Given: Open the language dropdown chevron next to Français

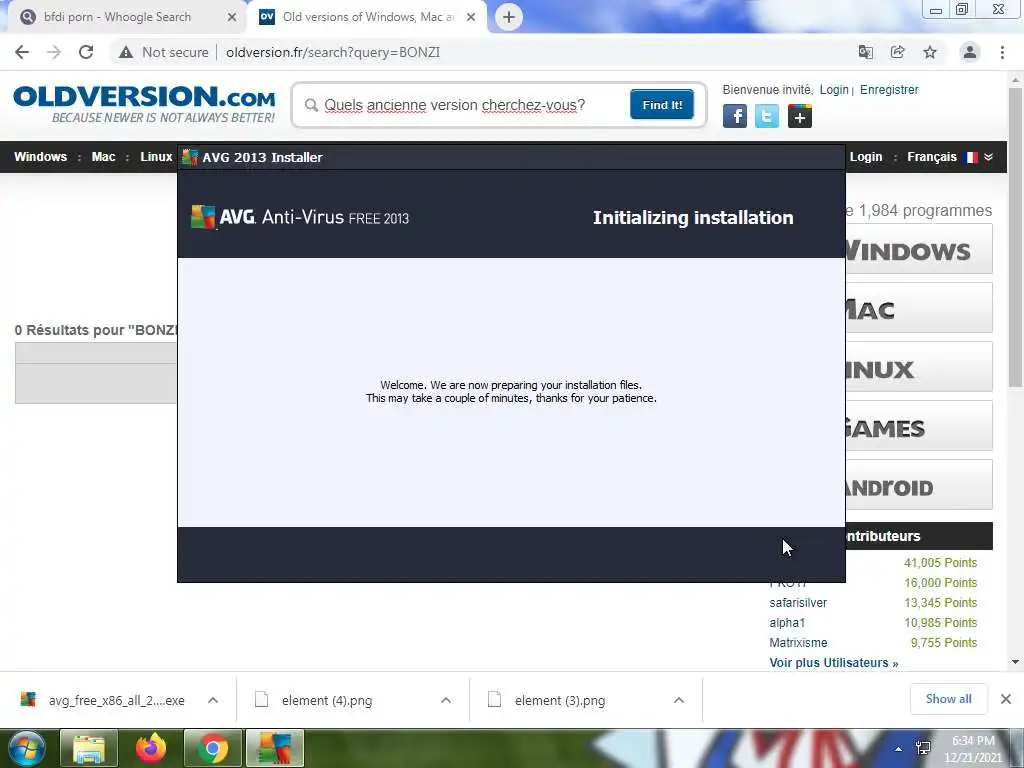Looking at the screenshot, I should click(x=988, y=157).
